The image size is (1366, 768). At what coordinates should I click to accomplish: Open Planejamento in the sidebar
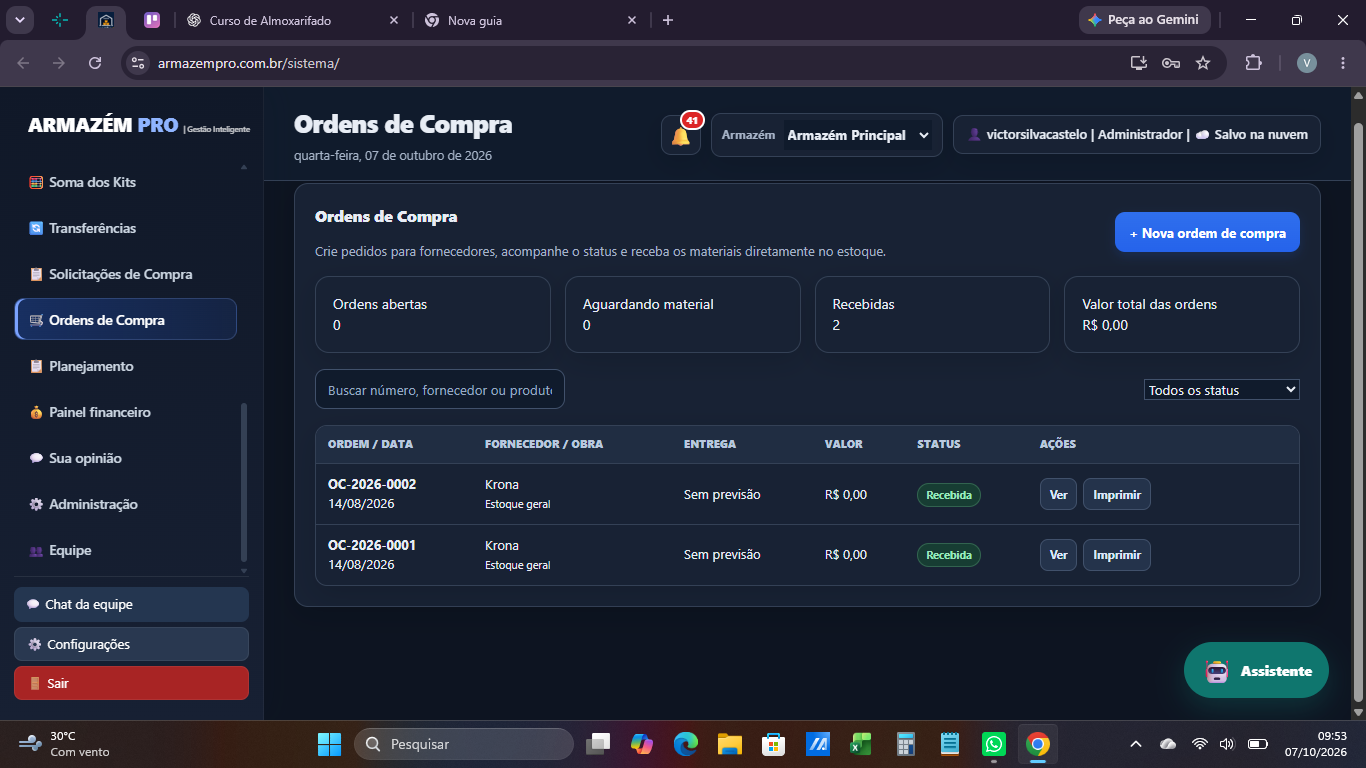click(125, 366)
